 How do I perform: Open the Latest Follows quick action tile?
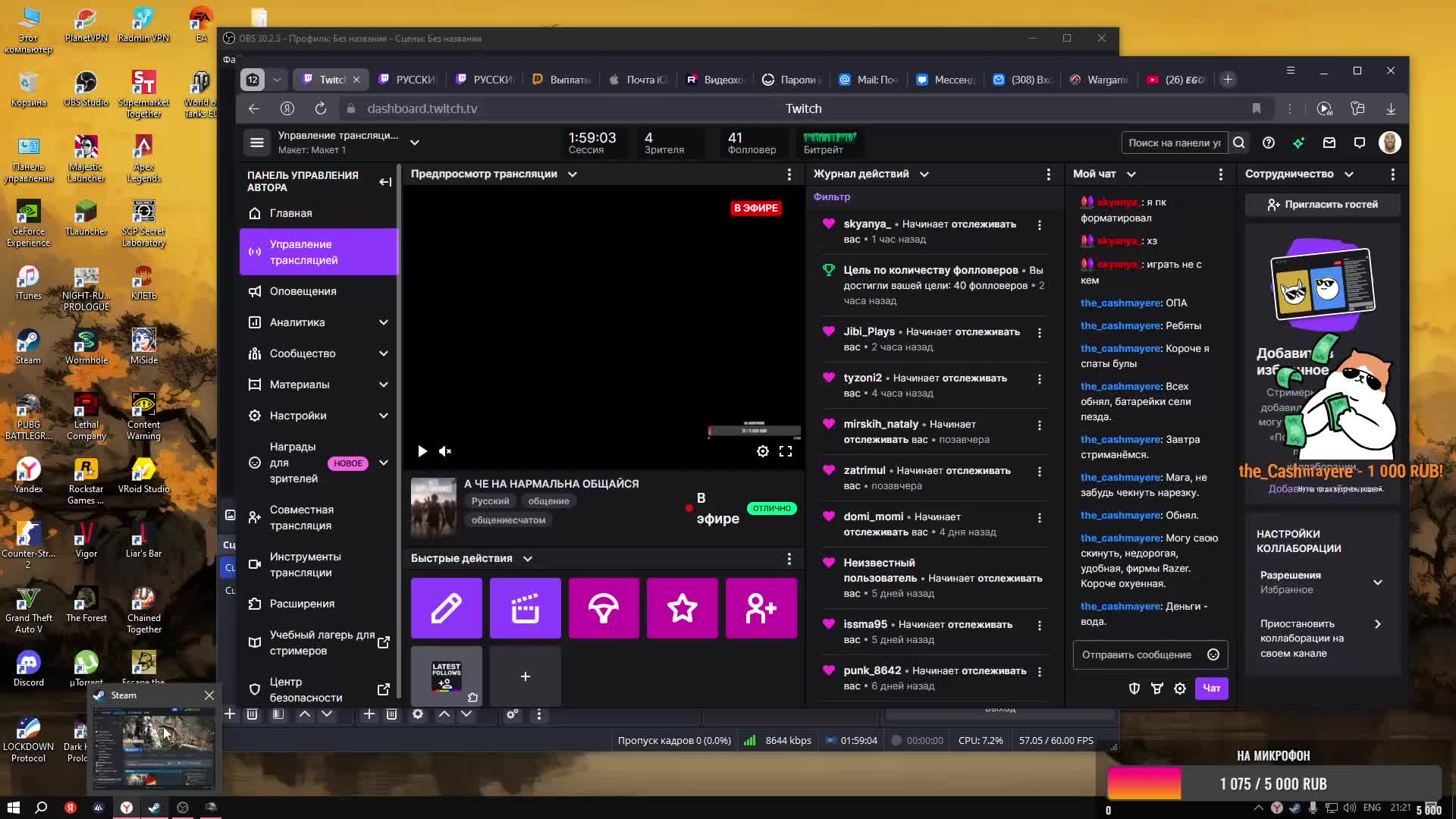tap(447, 676)
